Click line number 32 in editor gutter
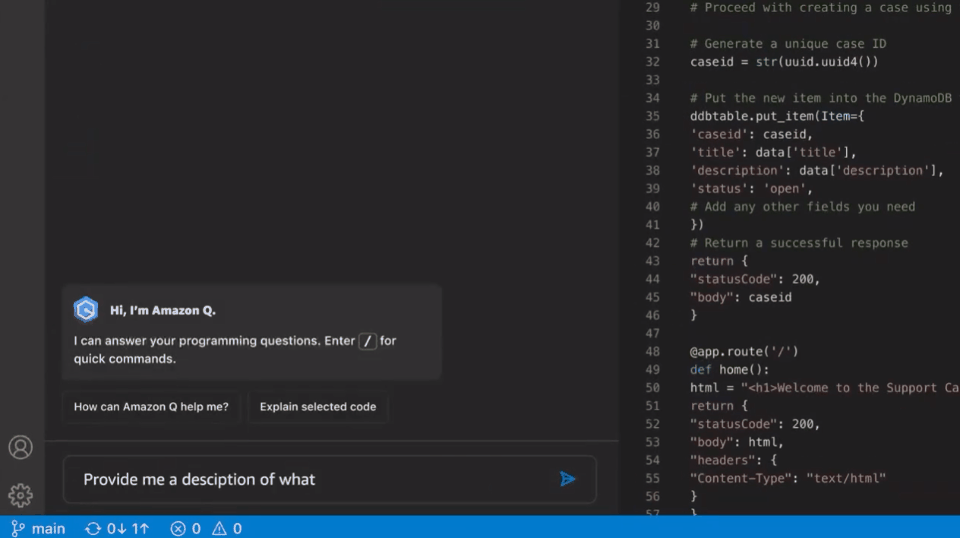 653,62
